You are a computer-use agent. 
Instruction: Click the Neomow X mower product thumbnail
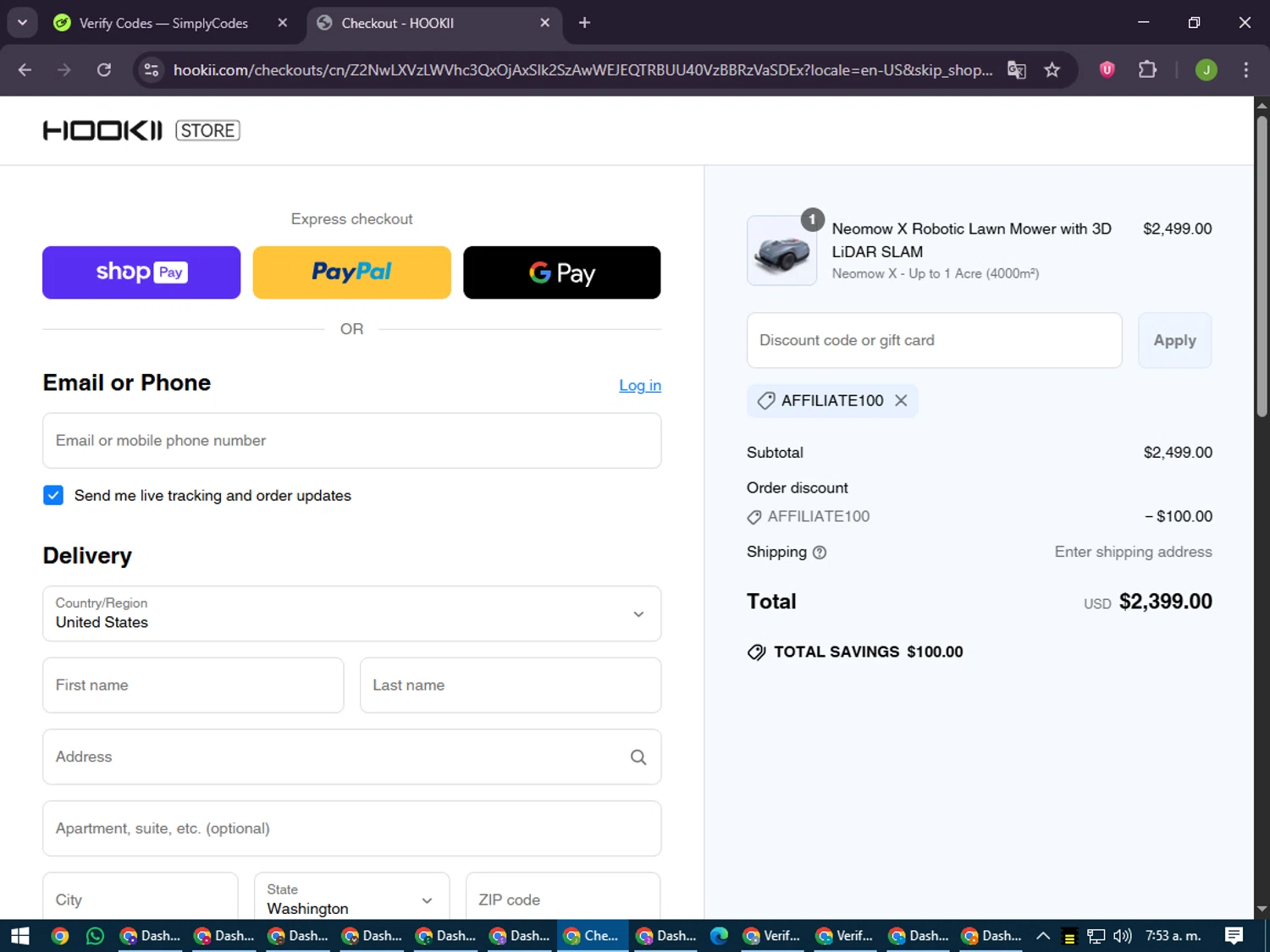pos(782,250)
